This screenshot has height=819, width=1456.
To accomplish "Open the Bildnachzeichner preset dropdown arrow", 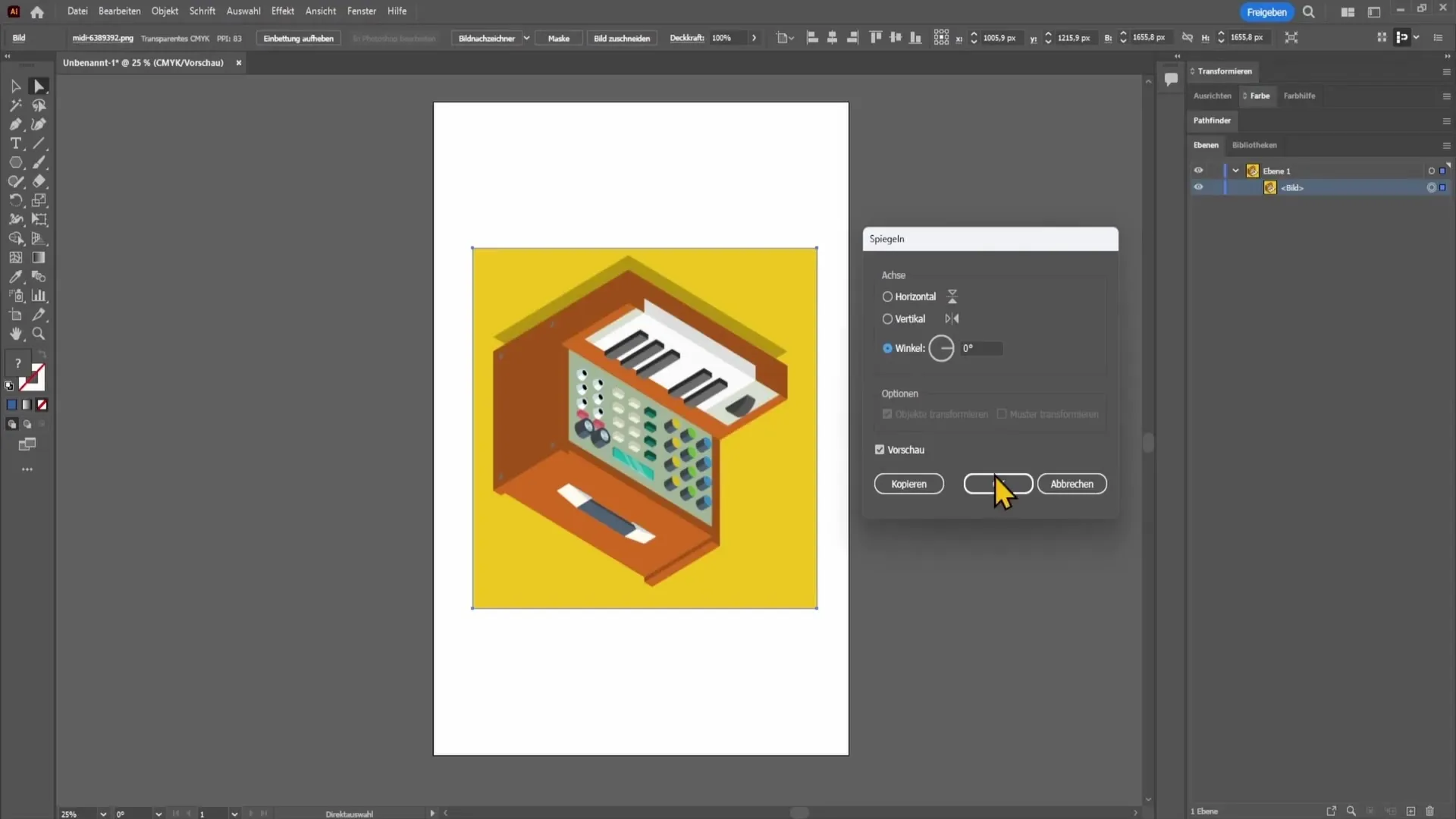I will 526,38.
